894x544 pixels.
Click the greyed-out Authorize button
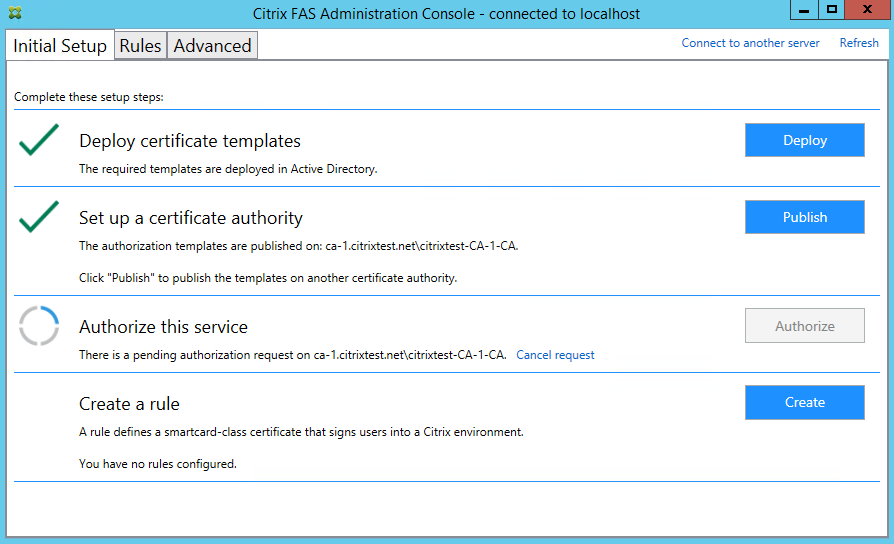tap(804, 326)
